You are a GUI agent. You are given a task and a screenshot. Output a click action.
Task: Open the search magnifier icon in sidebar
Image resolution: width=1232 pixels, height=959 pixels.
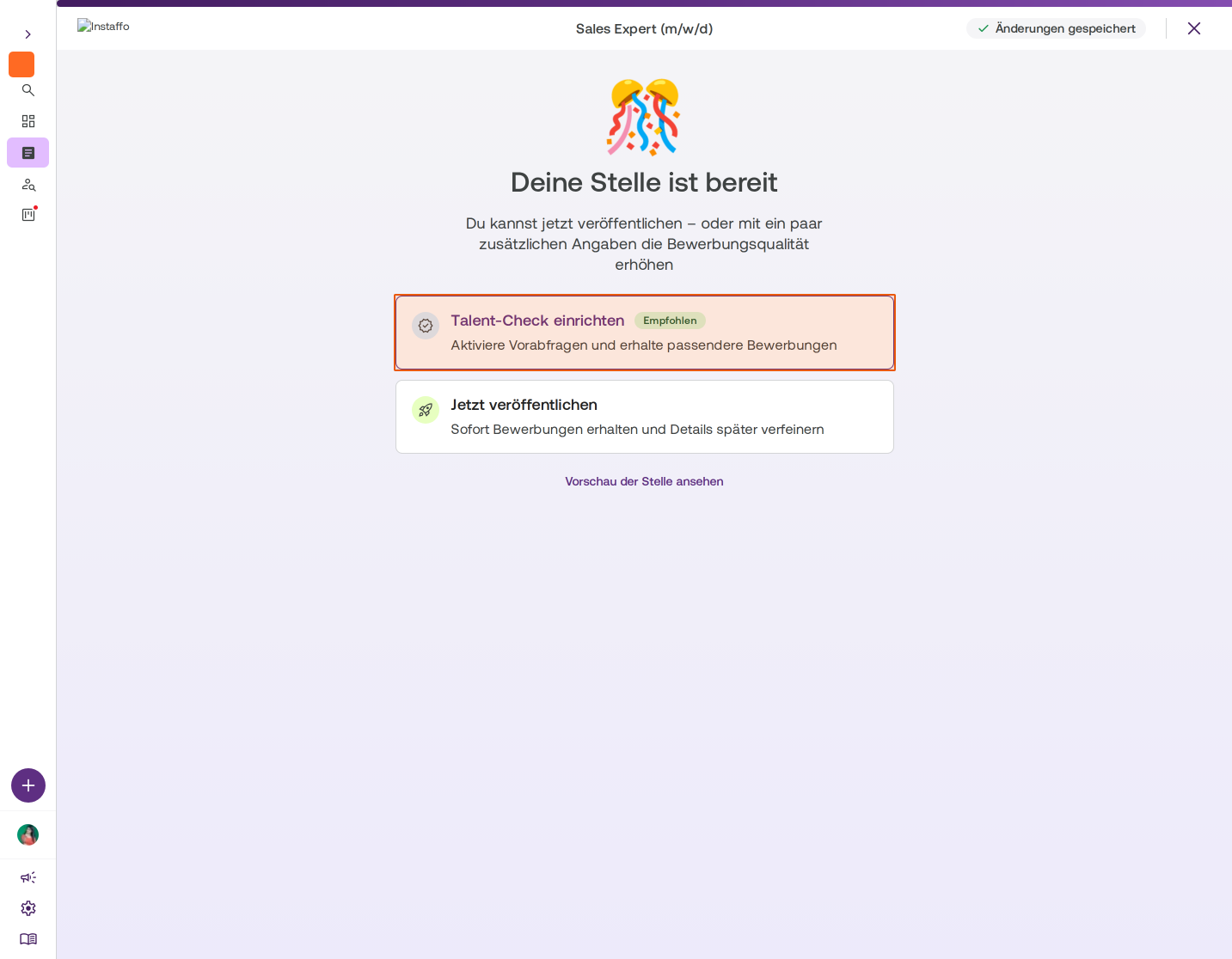pyautogui.click(x=28, y=90)
